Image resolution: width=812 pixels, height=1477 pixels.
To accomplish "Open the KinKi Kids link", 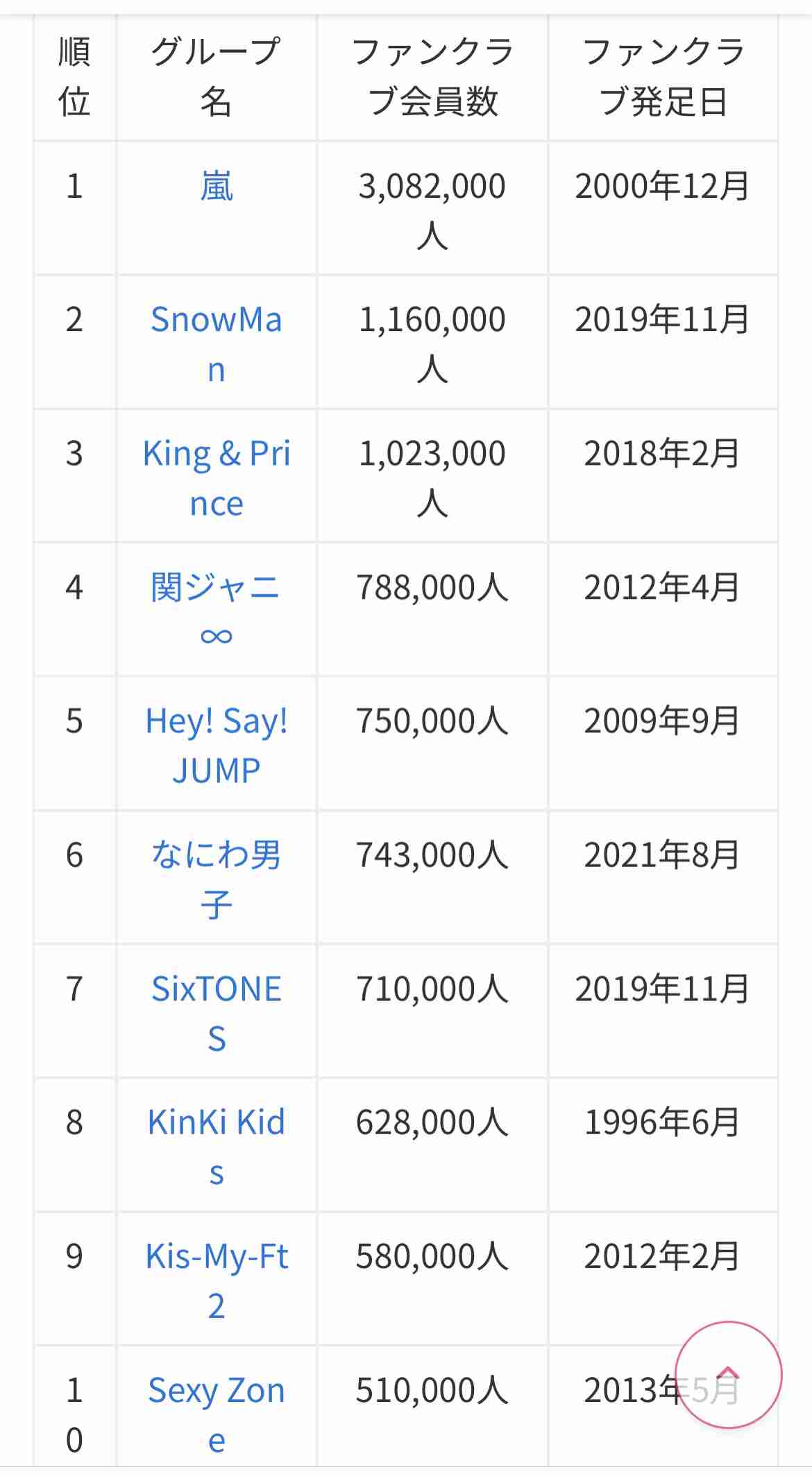I will (x=217, y=1148).
